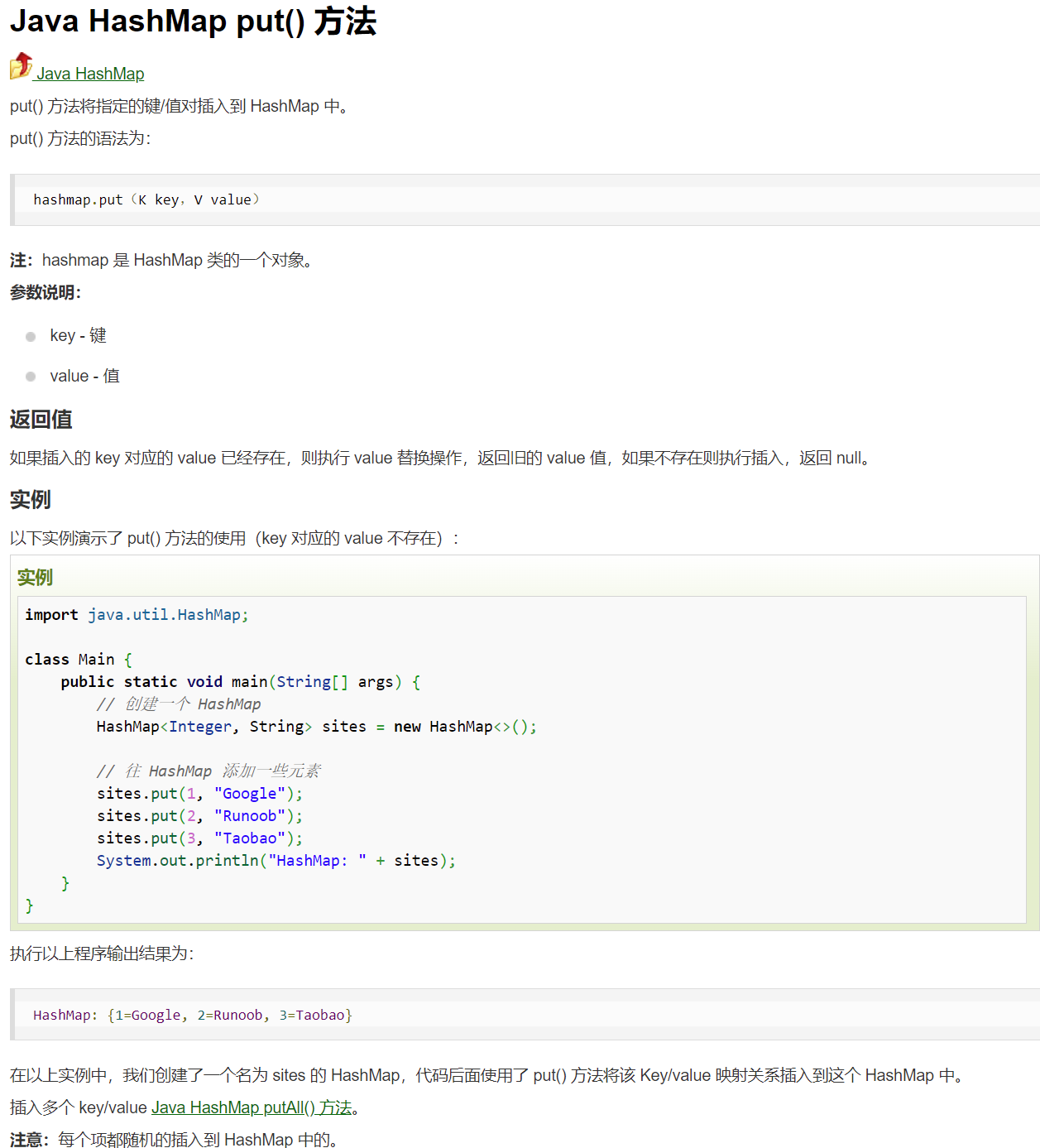Click the import java.util.HashMap; code line
This screenshot has width=1040, height=1148.
point(137,615)
